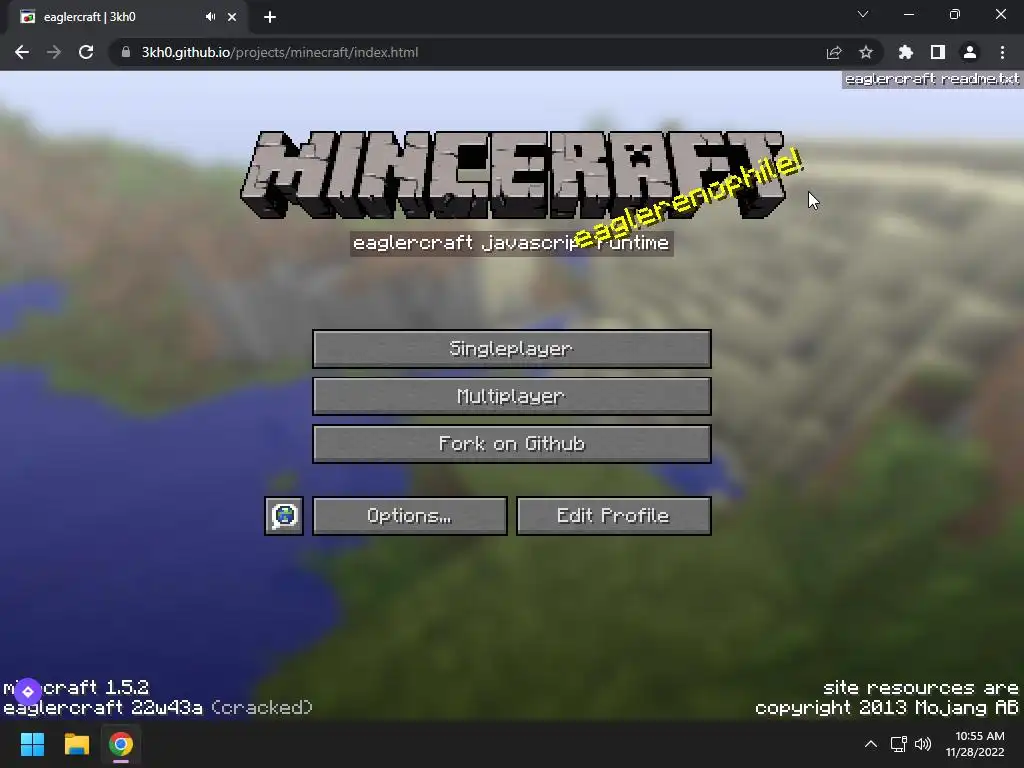Click the 'eaglercraft javascript runtime' subtitle
The height and width of the screenshot is (768, 1024).
(x=511, y=244)
